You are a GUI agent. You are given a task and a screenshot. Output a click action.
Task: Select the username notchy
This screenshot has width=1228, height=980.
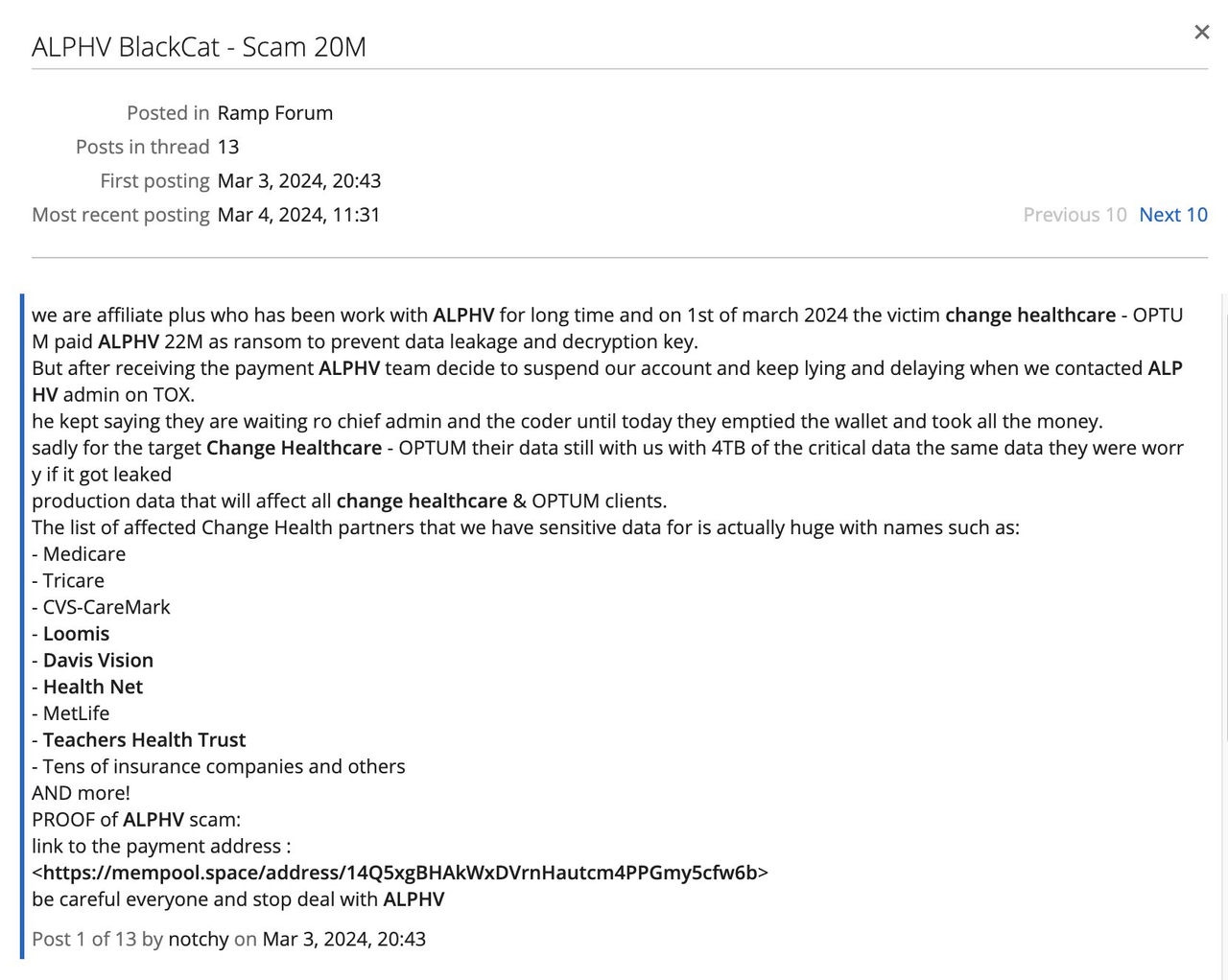pyautogui.click(x=198, y=940)
